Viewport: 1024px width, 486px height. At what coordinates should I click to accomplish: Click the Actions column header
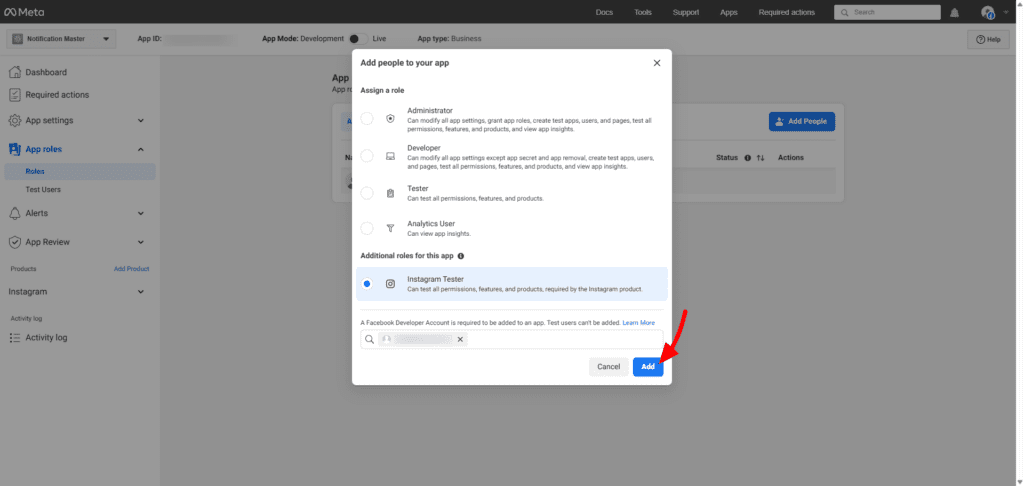791,157
